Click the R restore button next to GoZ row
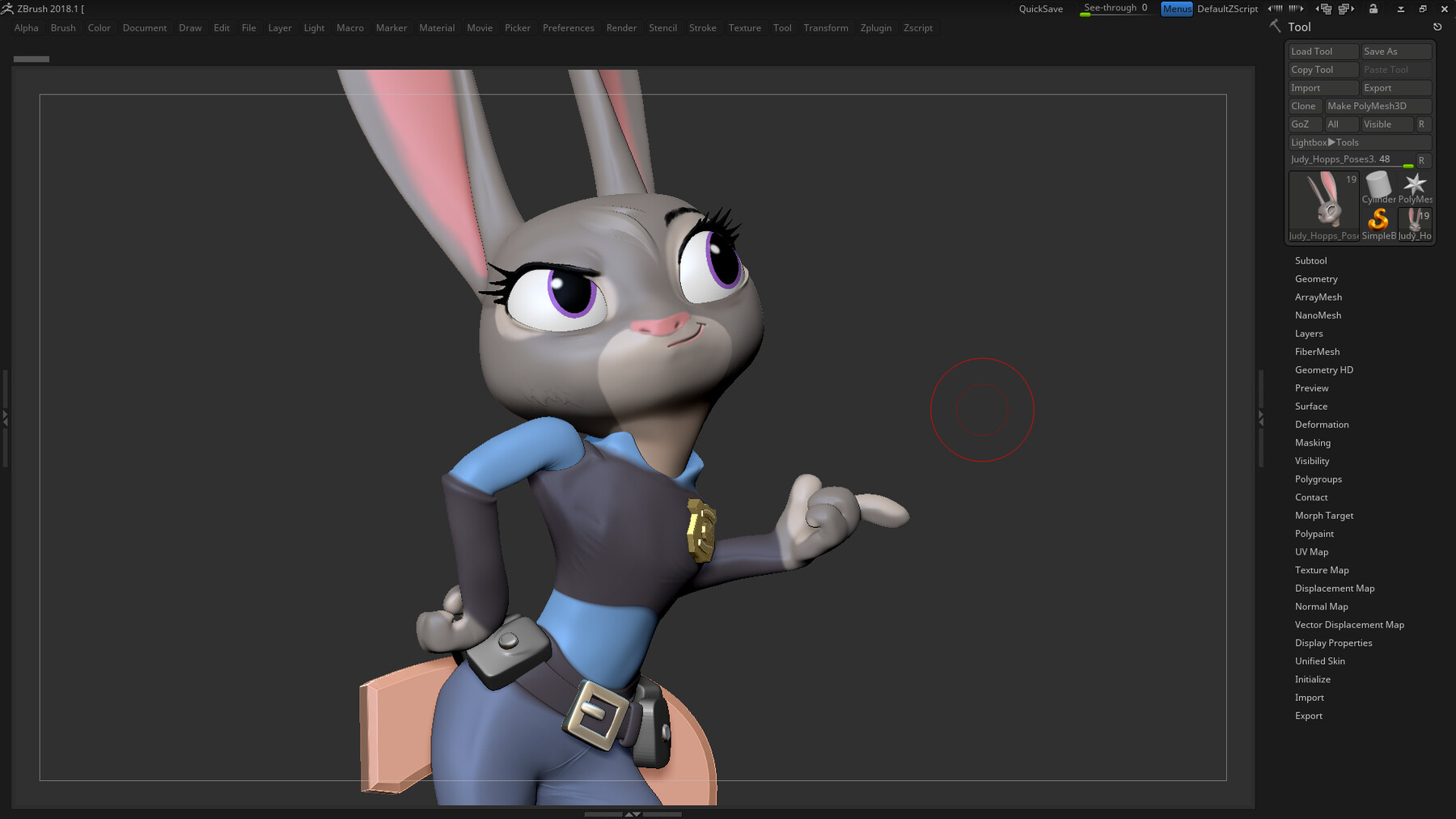The width and height of the screenshot is (1456, 819). (1422, 124)
